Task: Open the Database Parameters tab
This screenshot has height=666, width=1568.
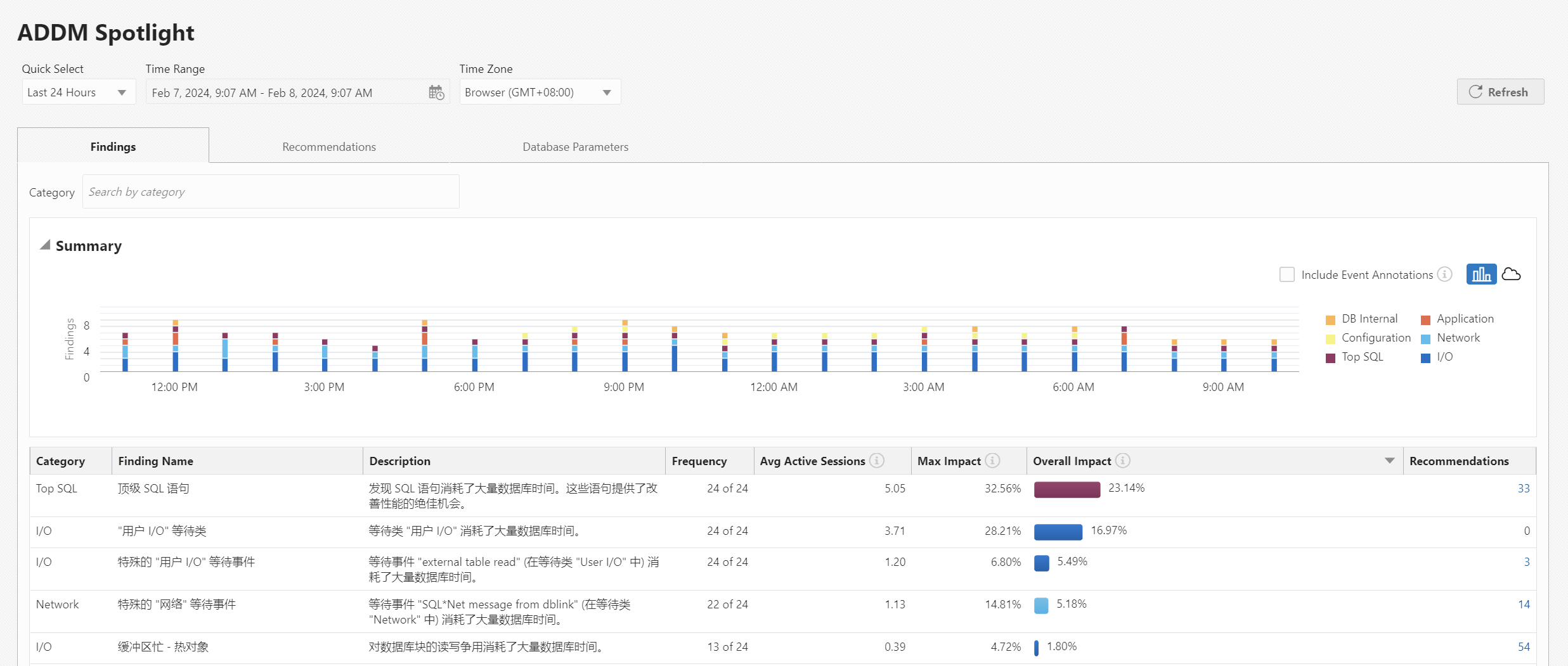Action: 575,146
